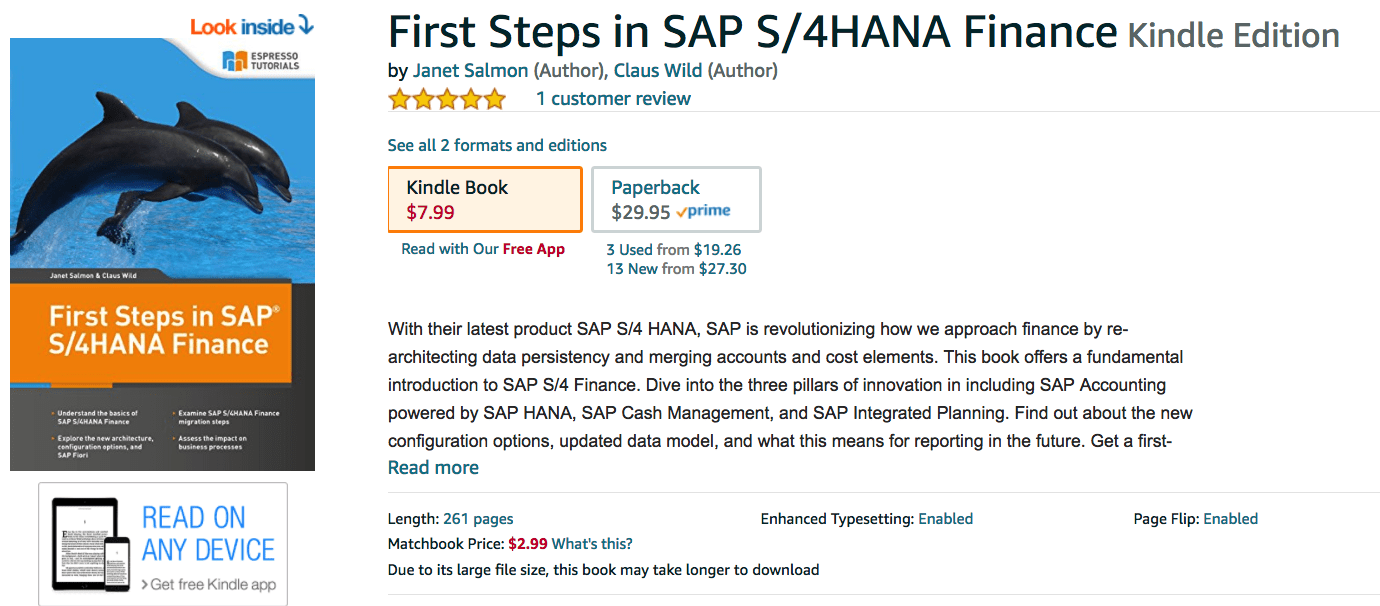Screen dimensions: 1380x606
Task: Click the 261 pages length link
Action: 478,519
